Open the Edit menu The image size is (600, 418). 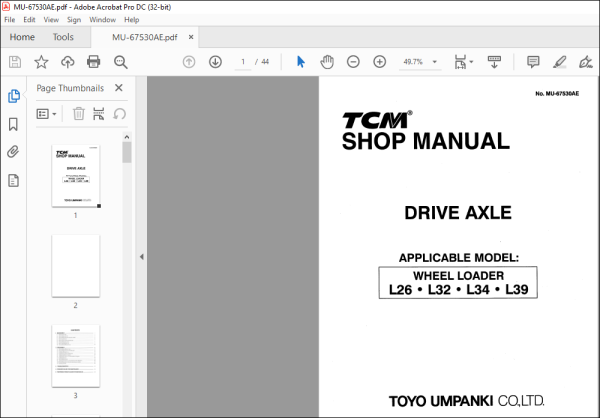[x=29, y=20]
